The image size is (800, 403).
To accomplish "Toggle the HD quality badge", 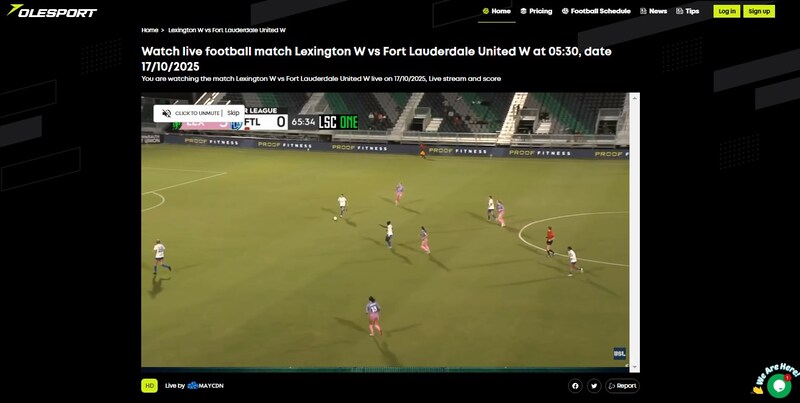I will [x=149, y=386].
